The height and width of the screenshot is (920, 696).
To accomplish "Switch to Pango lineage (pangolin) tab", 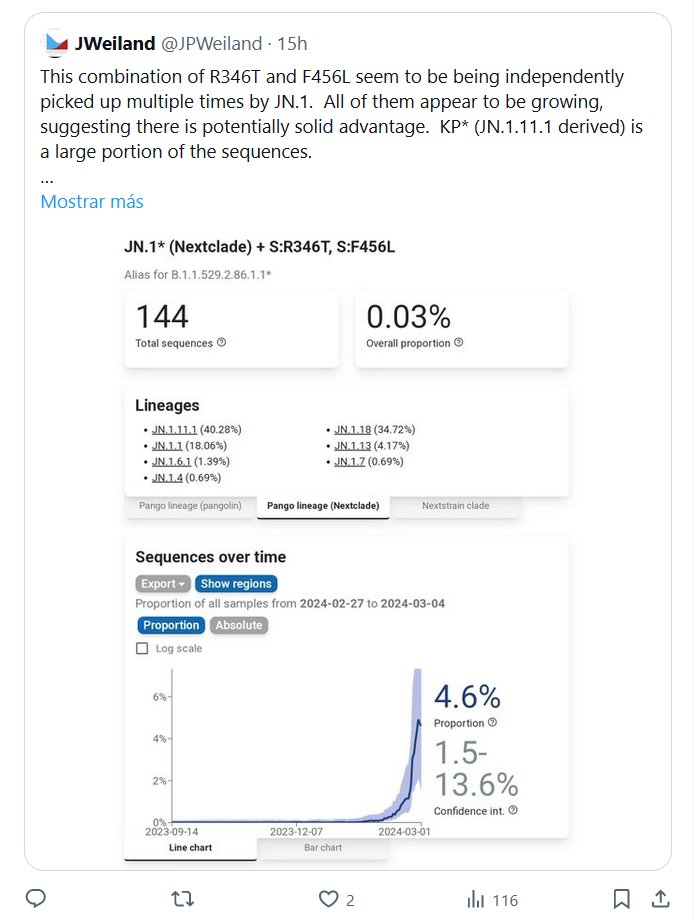I will (190, 506).
